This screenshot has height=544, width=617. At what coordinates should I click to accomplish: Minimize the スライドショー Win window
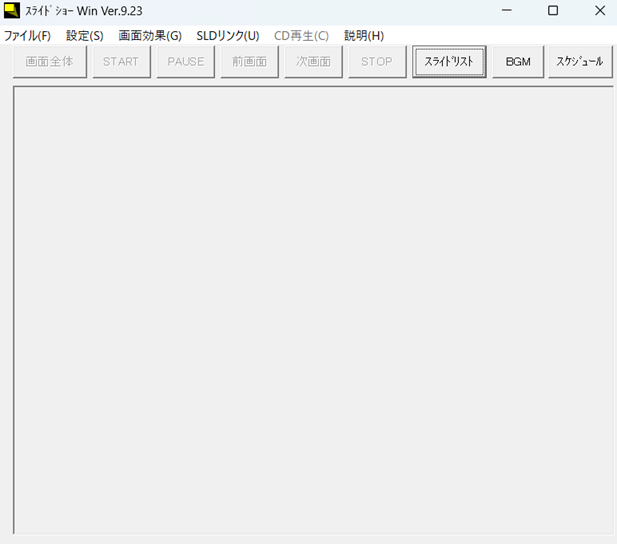(x=507, y=11)
